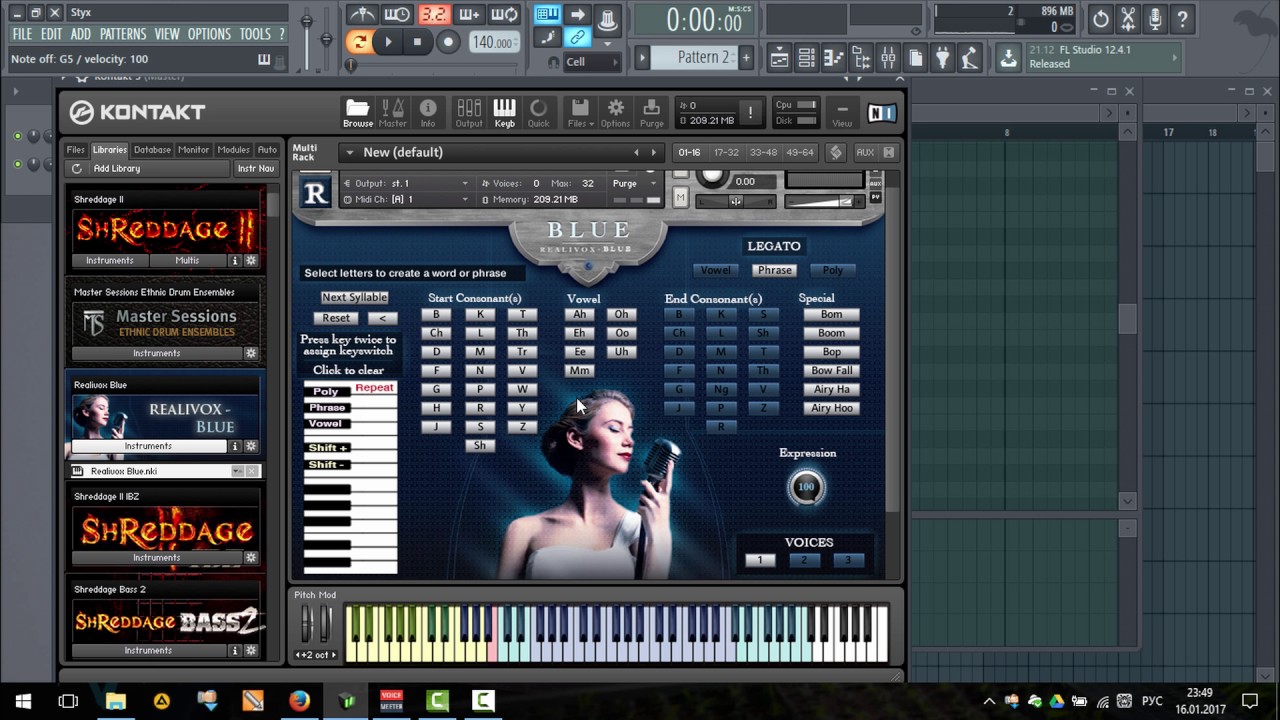
Task: Open the FILE menu
Action: pos(22,34)
